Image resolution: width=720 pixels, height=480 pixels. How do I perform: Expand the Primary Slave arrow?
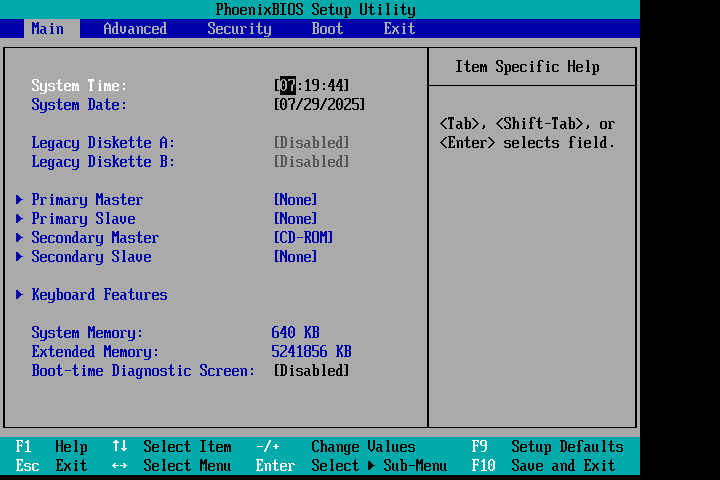pos(19,219)
